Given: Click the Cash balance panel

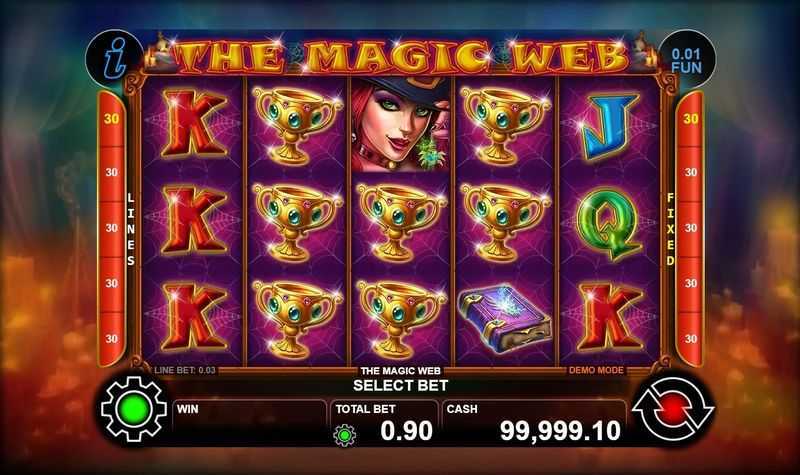Looking at the screenshot, I should click(534, 423).
